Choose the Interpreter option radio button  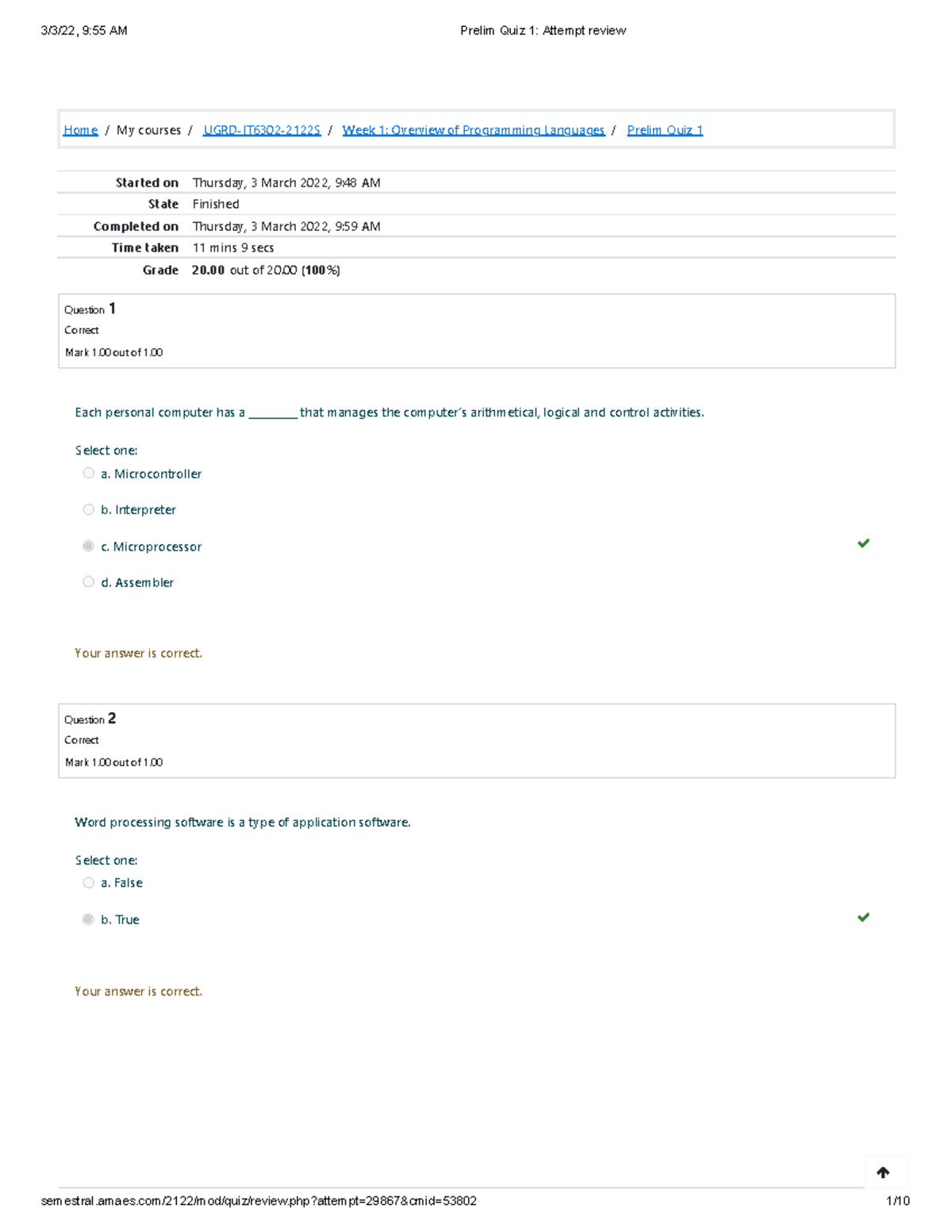(x=88, y=510)
